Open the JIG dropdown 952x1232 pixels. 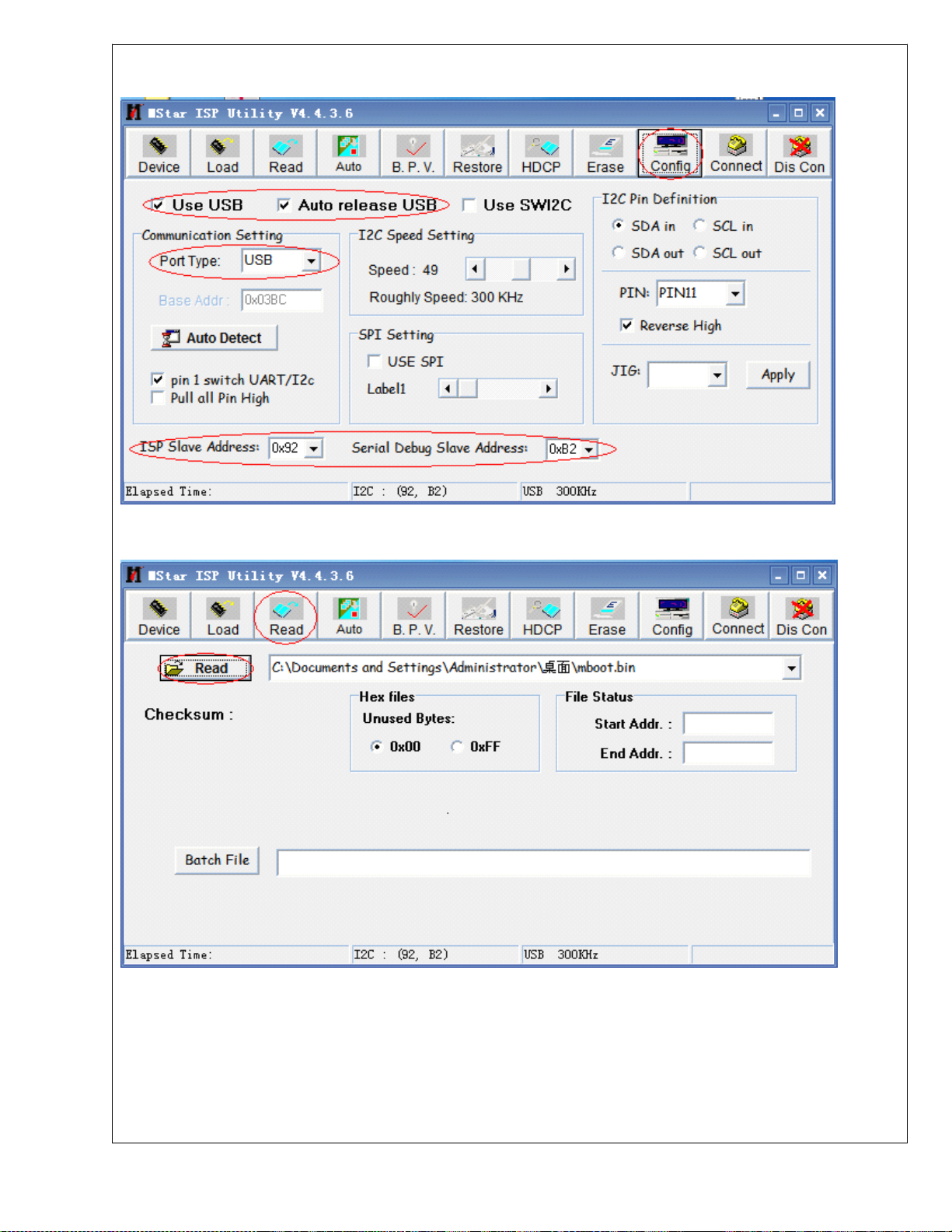click(x=717, y=375)
